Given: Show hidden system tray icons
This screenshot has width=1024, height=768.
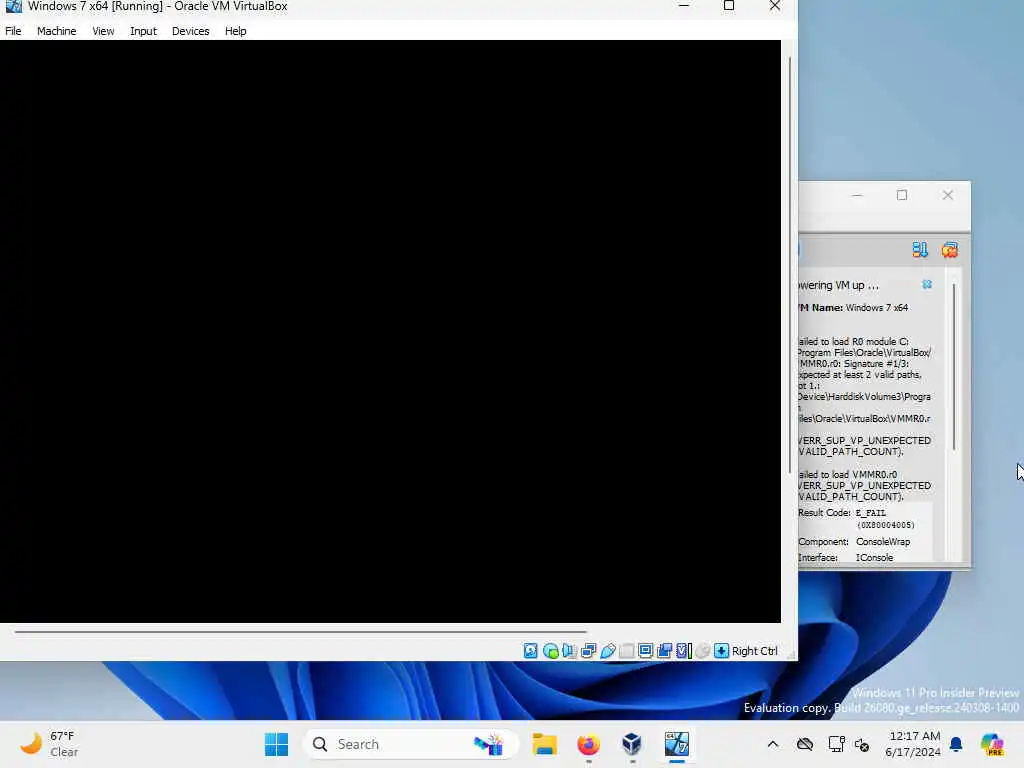Looking at the screenshot, I should pos(773,744).
